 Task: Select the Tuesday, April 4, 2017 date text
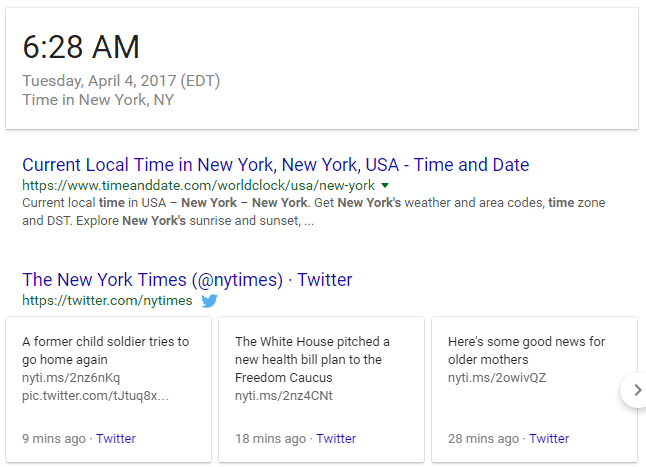tap(121, 81)
